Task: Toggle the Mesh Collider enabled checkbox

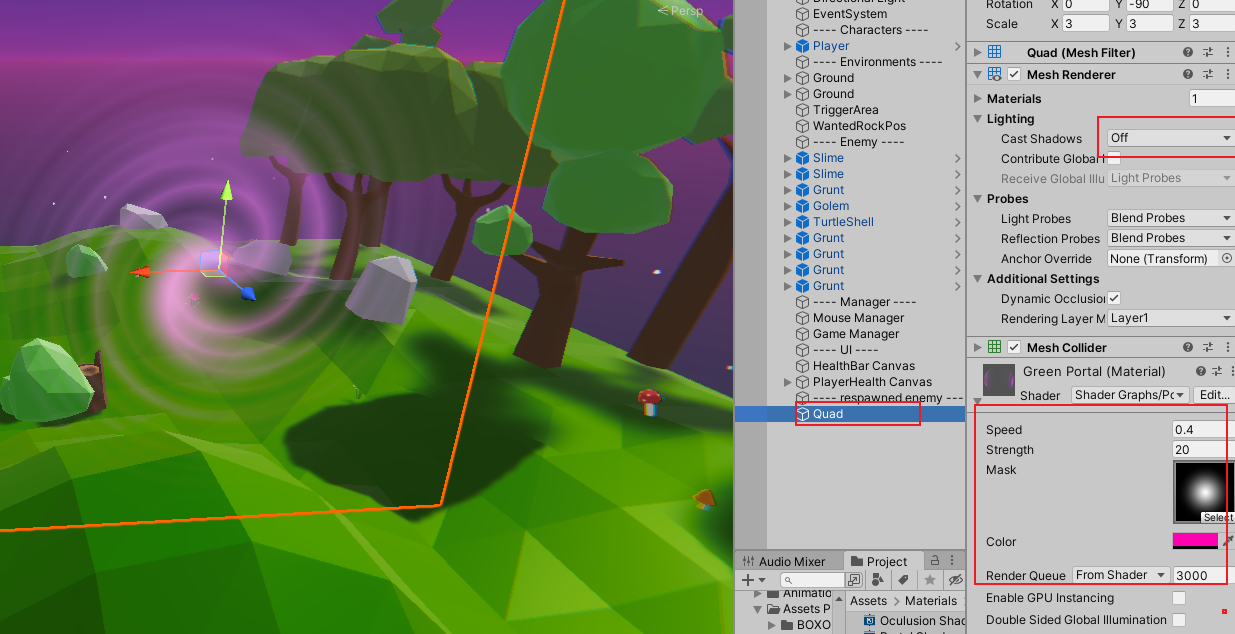Action: point(1014,347)
